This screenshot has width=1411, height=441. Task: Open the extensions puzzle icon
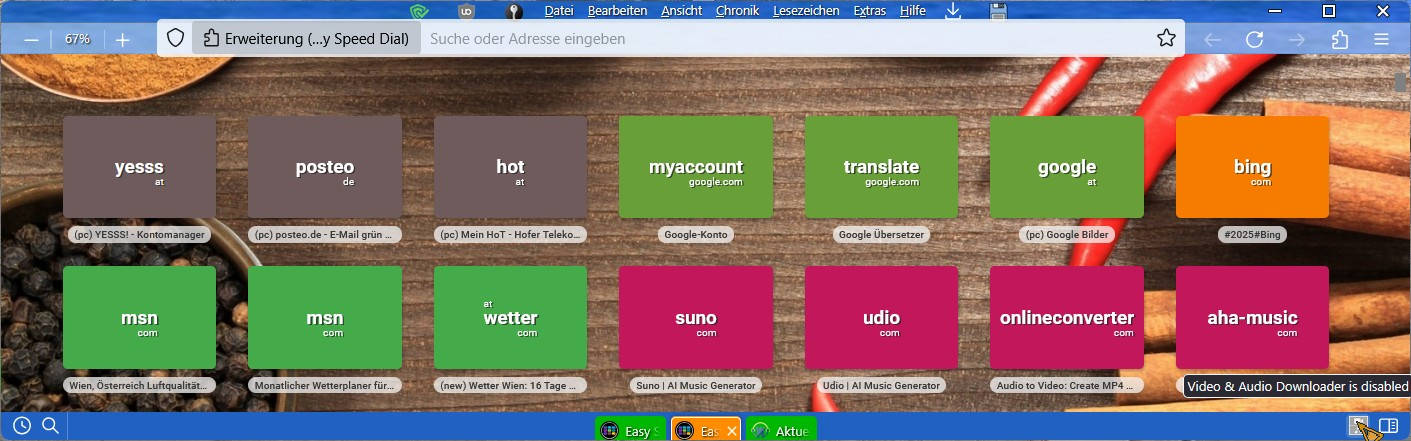(x=1340, y=39)
